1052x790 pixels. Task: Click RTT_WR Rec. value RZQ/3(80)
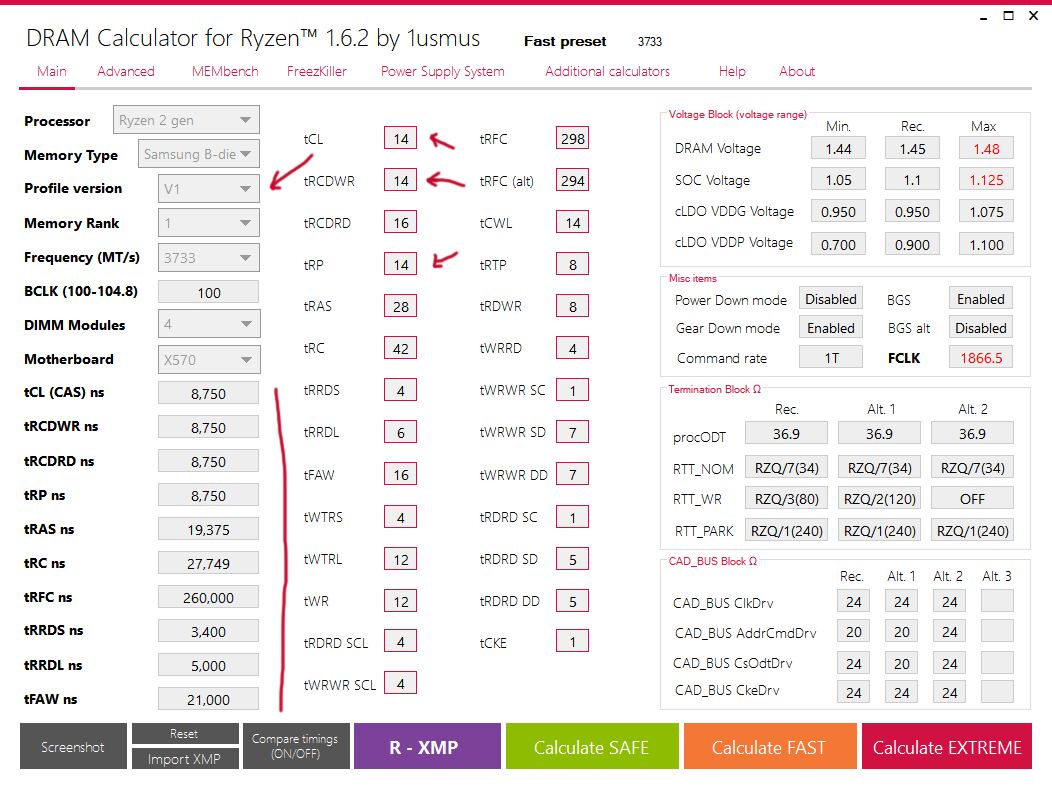(786, 499)
